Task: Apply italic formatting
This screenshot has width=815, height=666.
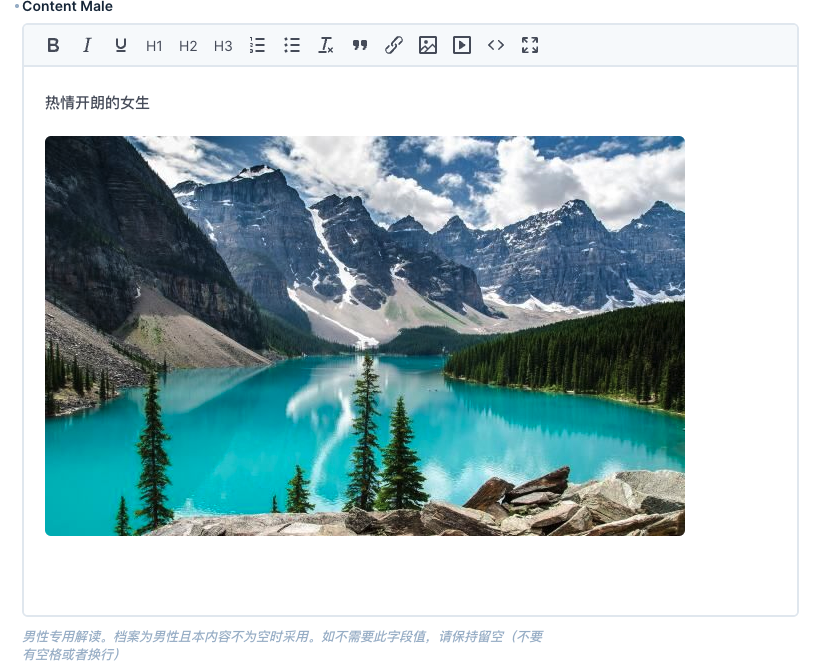Action: coord(87,45)
